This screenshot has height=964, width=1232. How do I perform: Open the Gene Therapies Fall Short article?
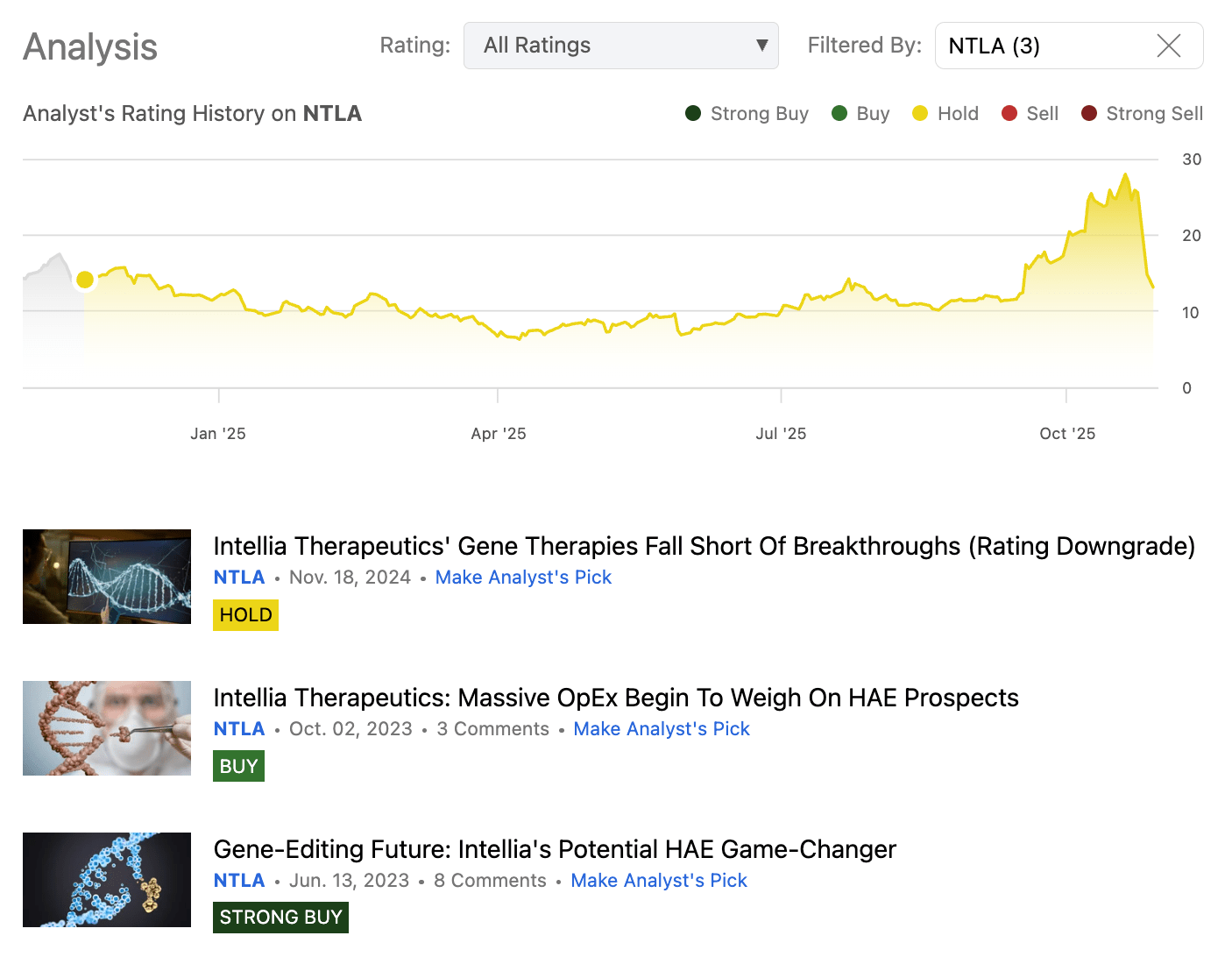pos(704,546)
